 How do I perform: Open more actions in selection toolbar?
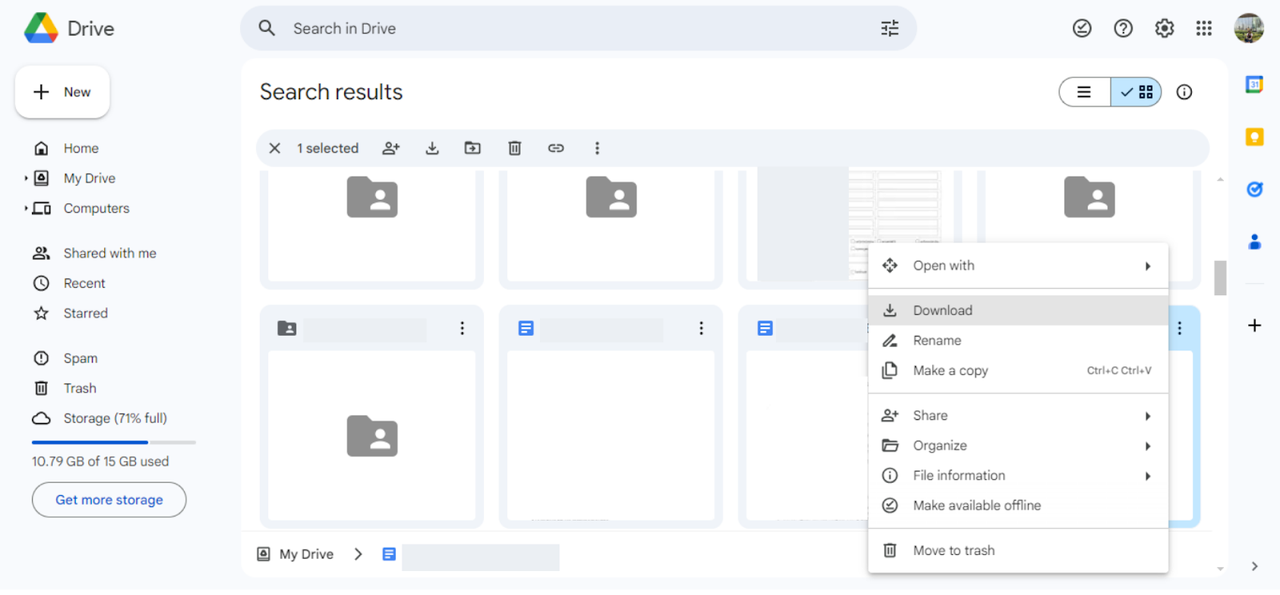click(x=597, y=148)
